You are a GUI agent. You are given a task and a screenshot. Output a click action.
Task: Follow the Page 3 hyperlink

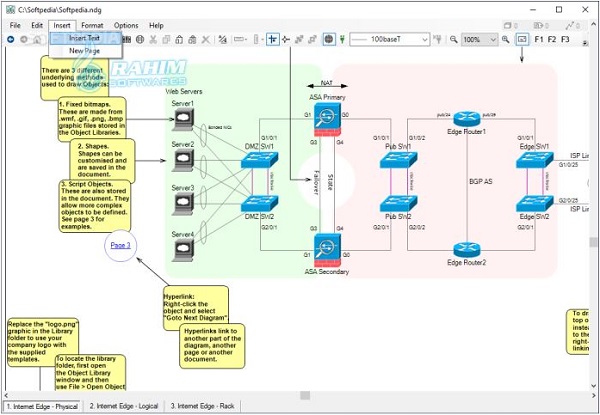[x=120, y=244]
